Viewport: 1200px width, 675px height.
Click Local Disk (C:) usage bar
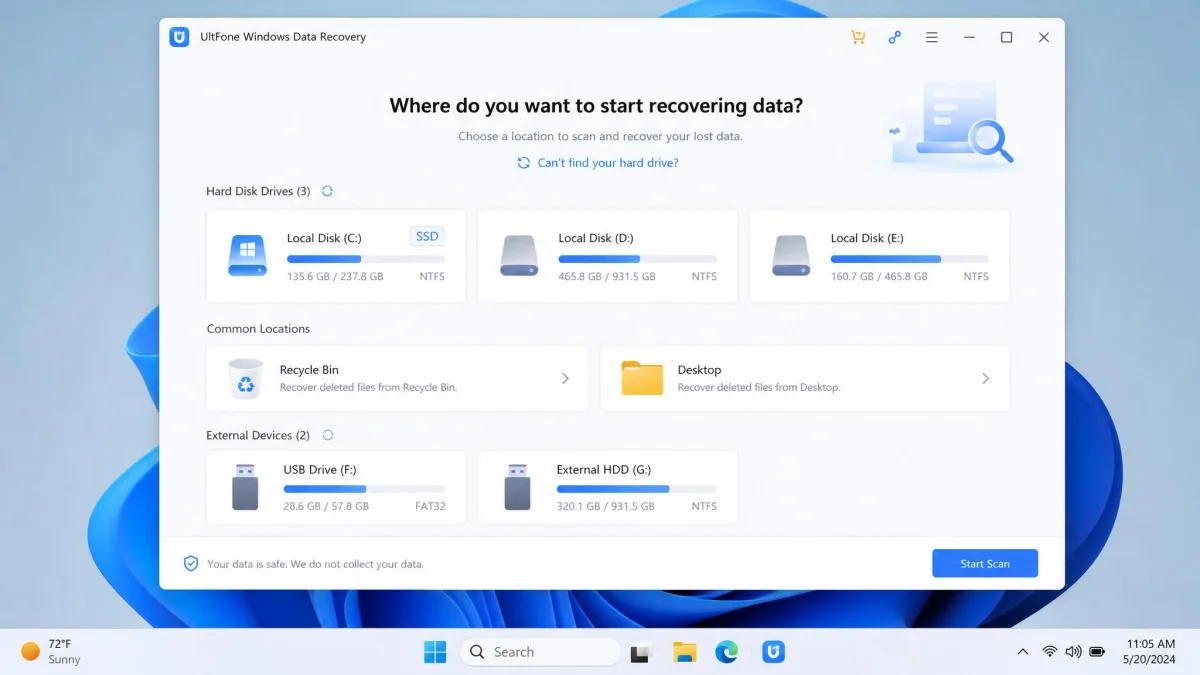366,259
